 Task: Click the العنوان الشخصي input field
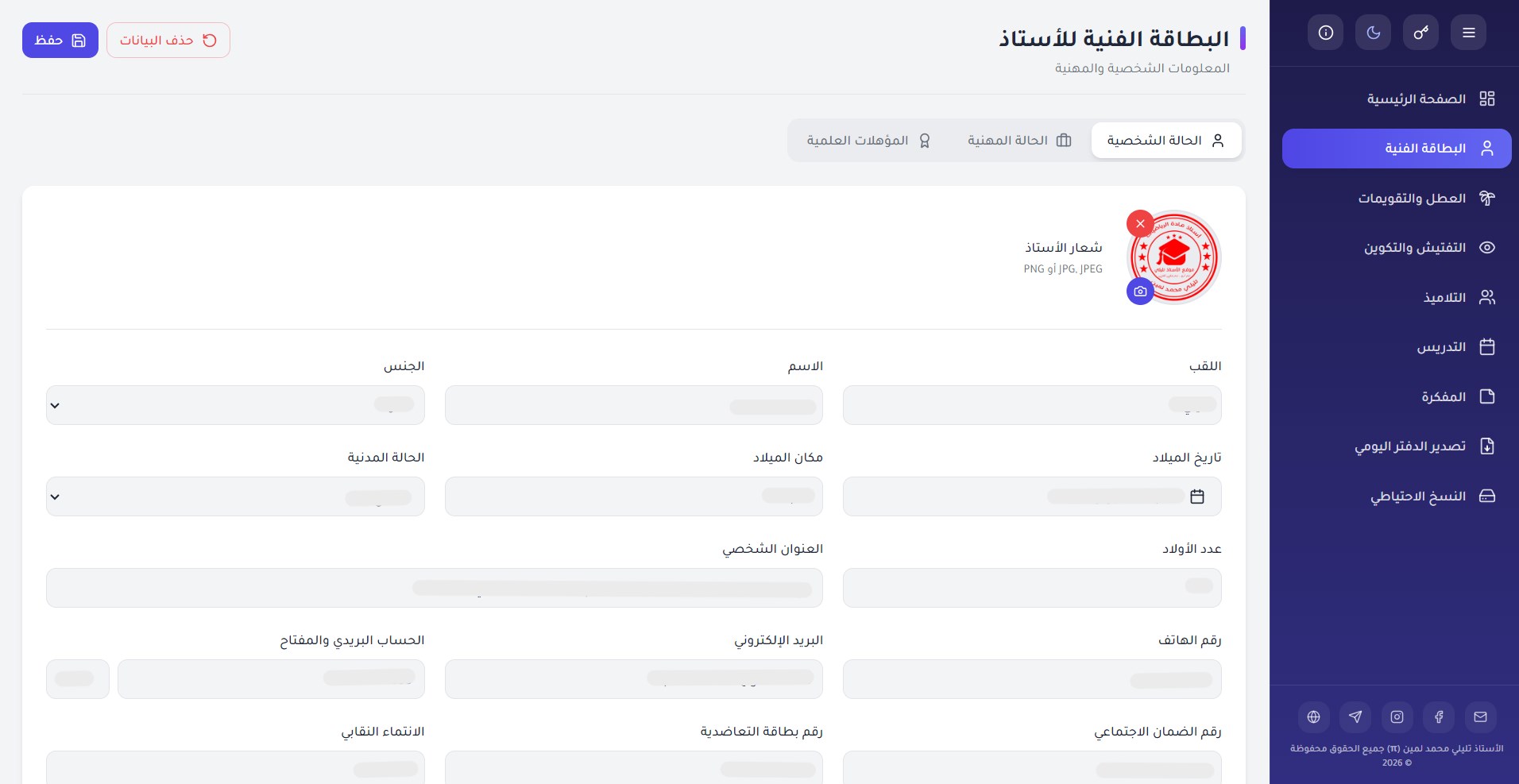click(x=435, y=588)
